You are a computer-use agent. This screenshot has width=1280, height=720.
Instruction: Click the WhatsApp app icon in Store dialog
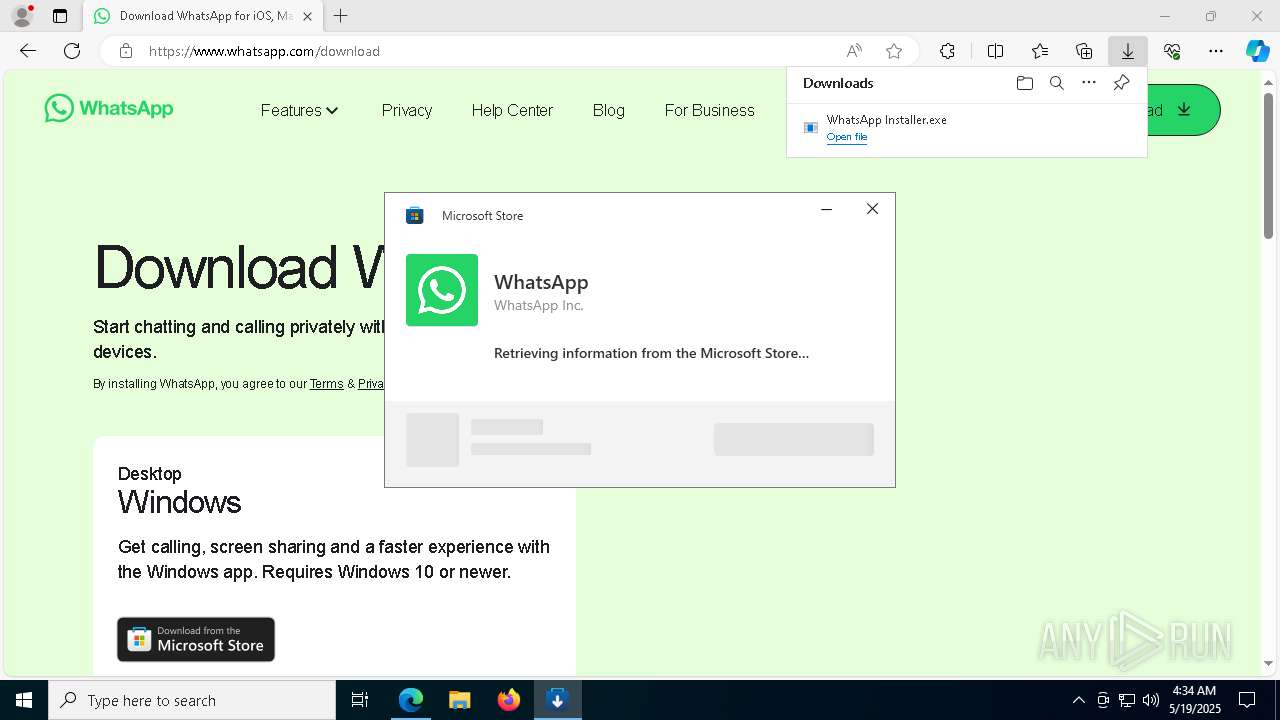(442, 290)
